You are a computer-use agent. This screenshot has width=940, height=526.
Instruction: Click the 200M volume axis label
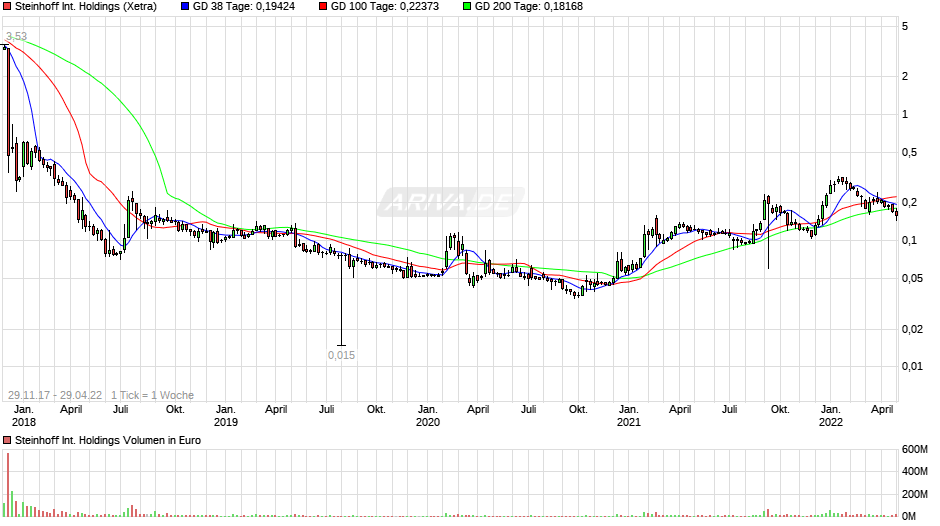click(x=914, y=494)
